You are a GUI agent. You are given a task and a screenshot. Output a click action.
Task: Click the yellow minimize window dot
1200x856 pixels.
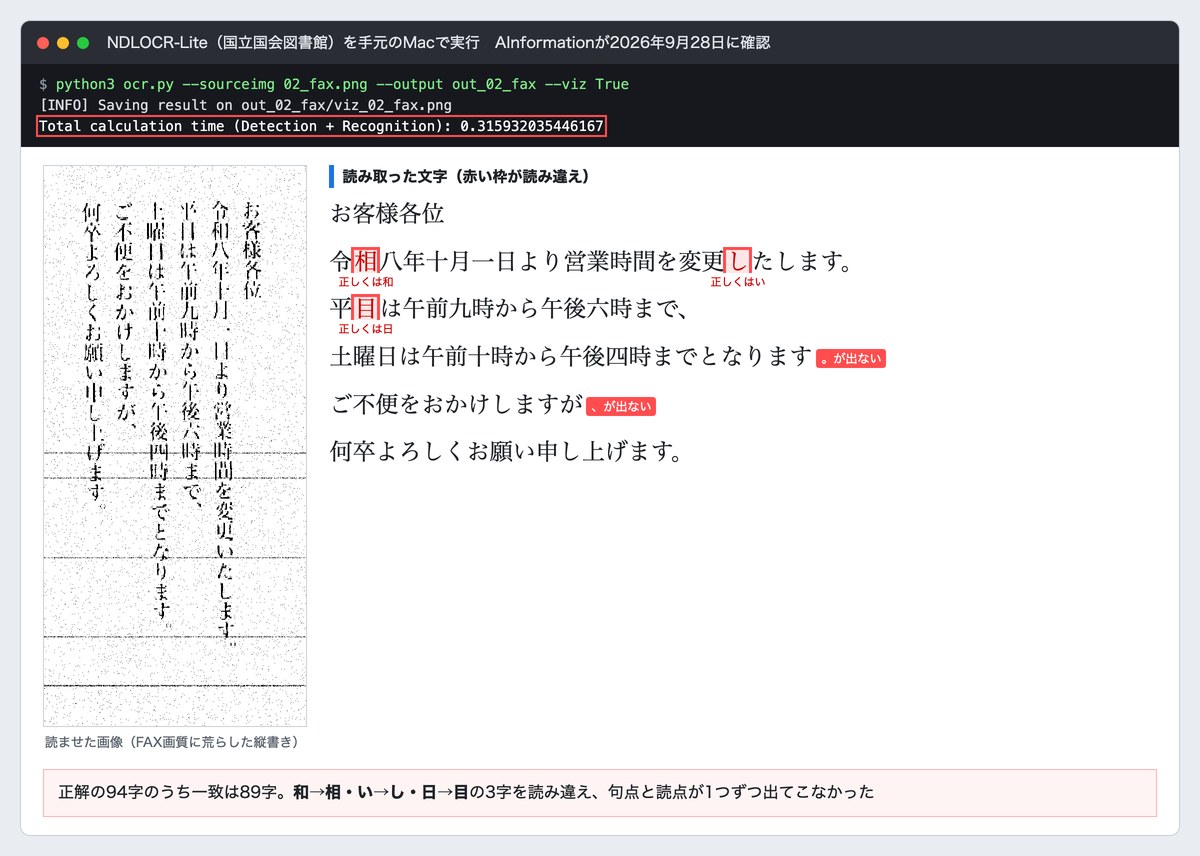63,43
